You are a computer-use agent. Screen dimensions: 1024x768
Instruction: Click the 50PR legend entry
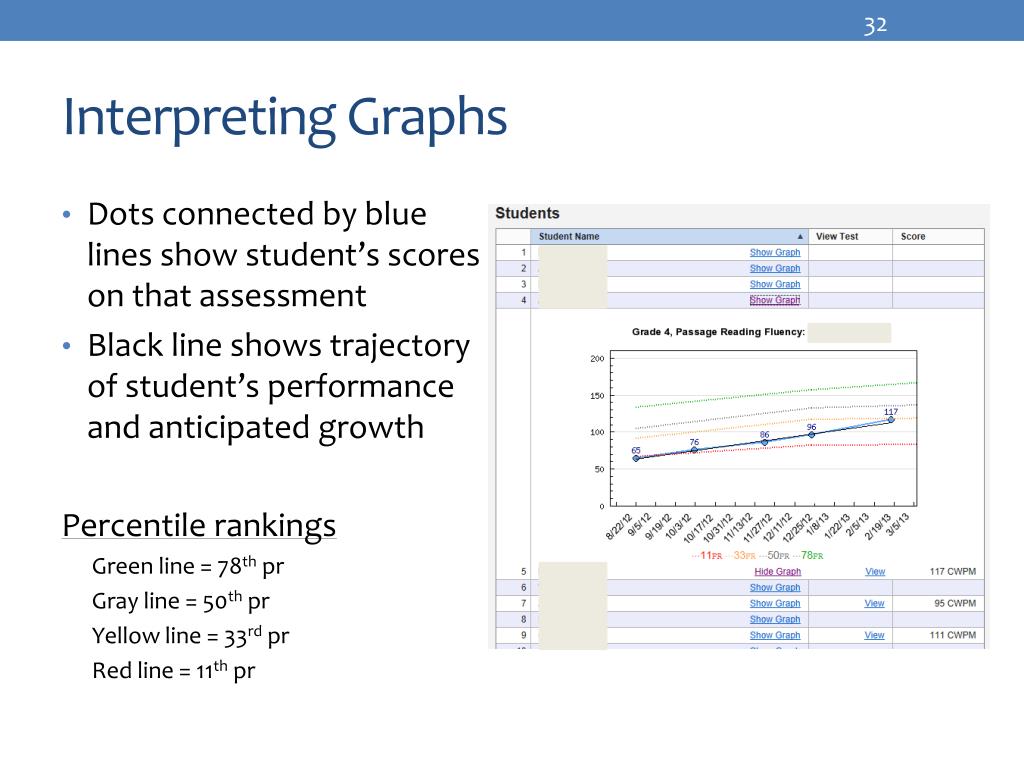pos(774,556)
